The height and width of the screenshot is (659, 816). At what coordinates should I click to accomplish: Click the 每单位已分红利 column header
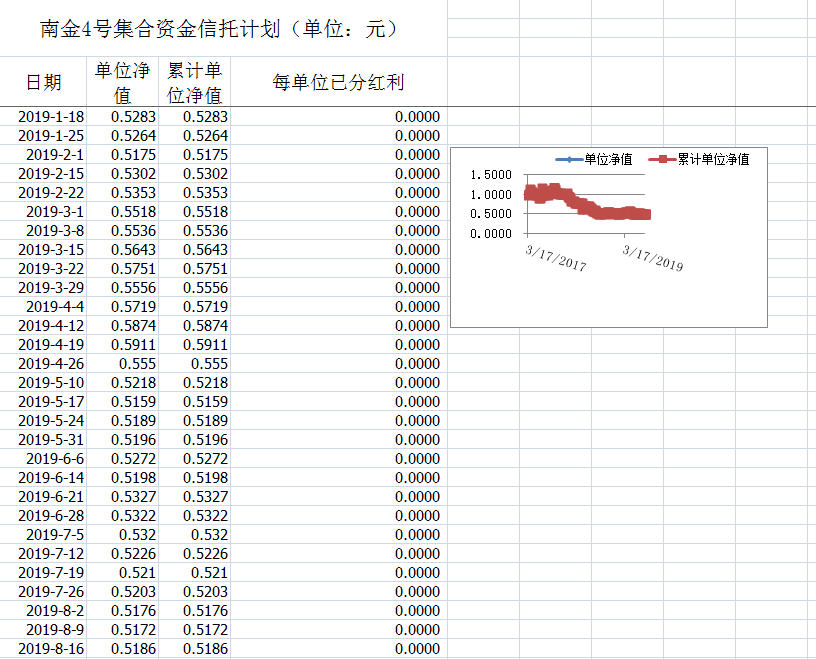tap(338, 82)
